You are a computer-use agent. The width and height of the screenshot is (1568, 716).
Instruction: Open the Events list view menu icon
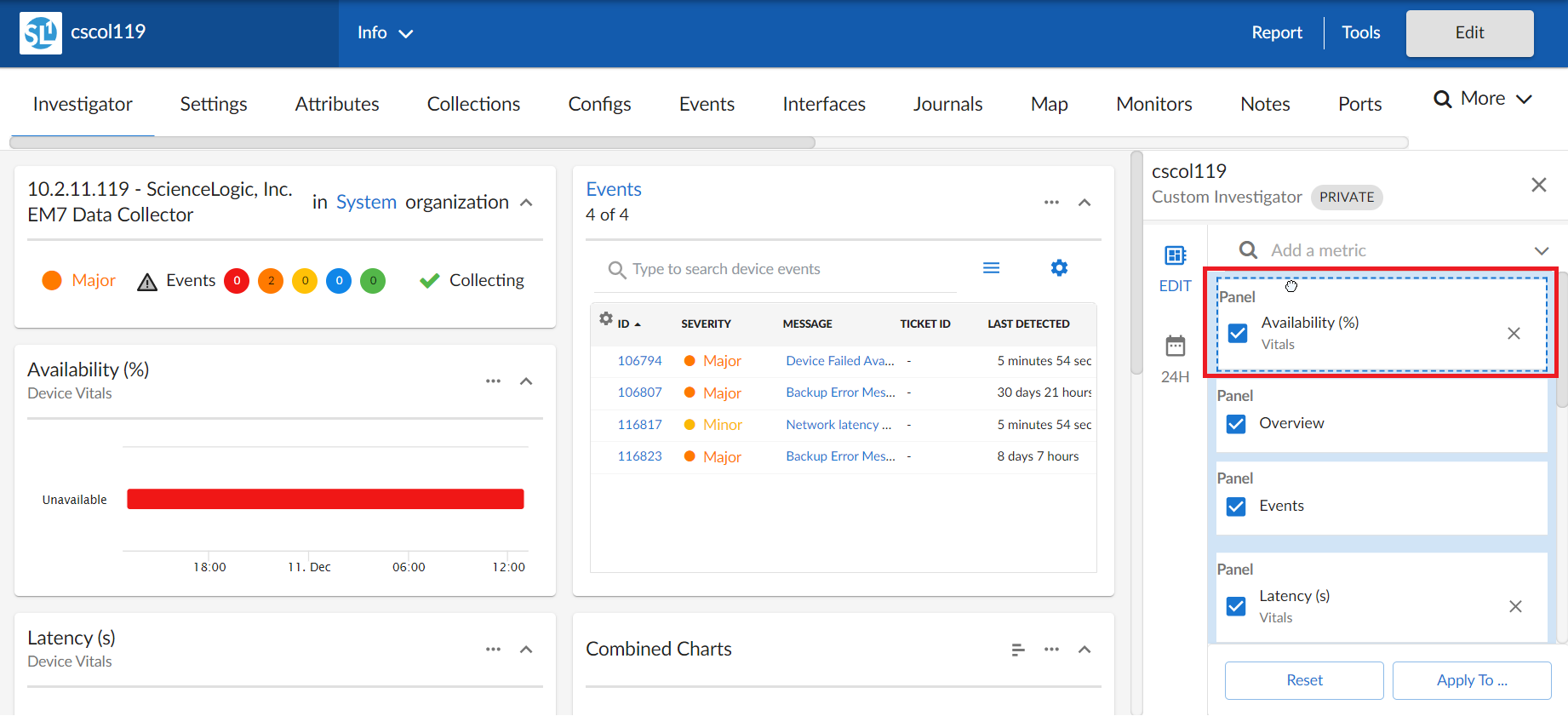[991, 268]
